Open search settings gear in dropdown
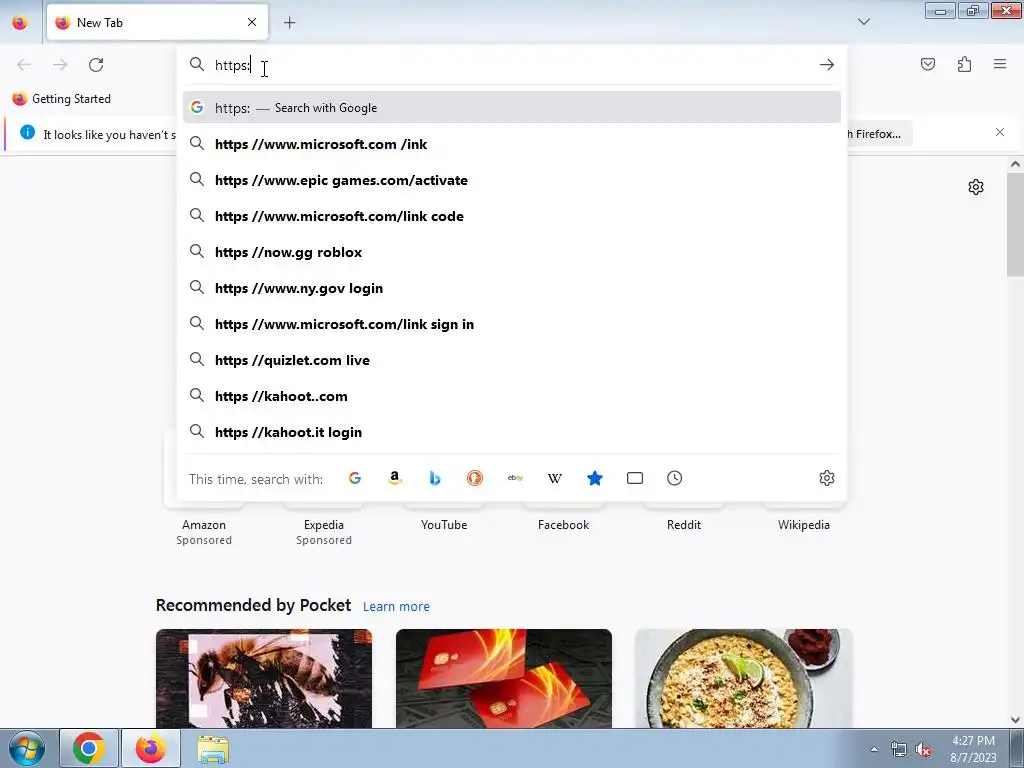Screen dimensions: 1024x768 [827, 478]
